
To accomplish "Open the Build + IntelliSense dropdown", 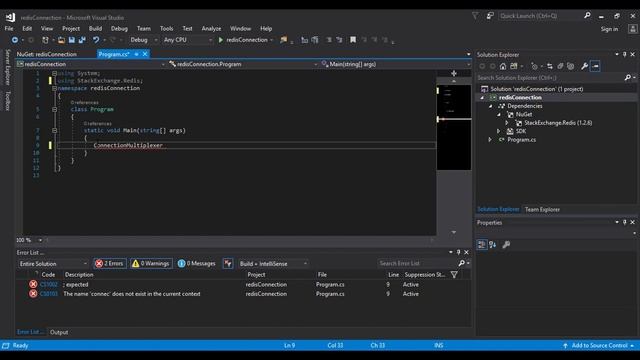I will 273,264.
